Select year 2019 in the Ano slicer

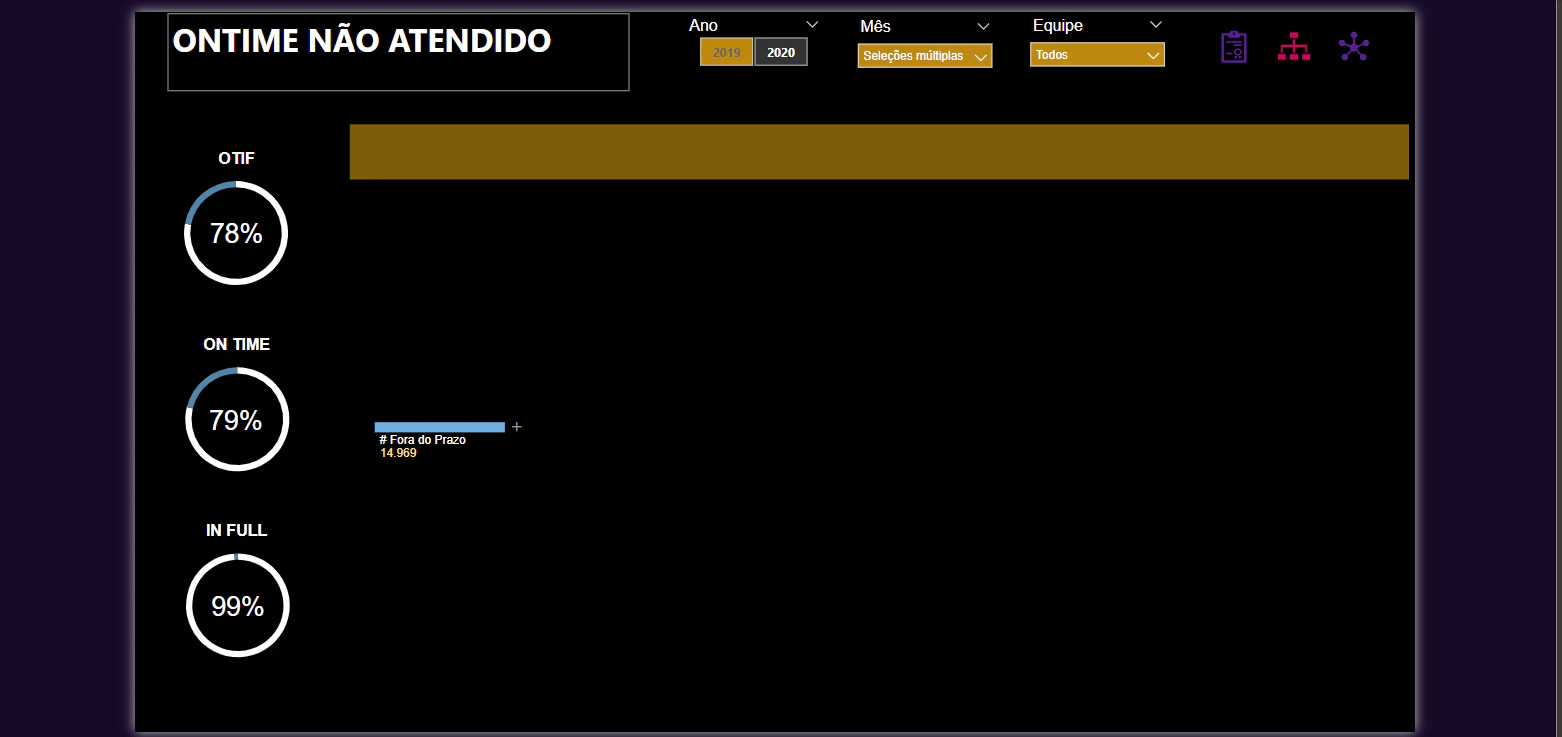click(x=727, y=52)
